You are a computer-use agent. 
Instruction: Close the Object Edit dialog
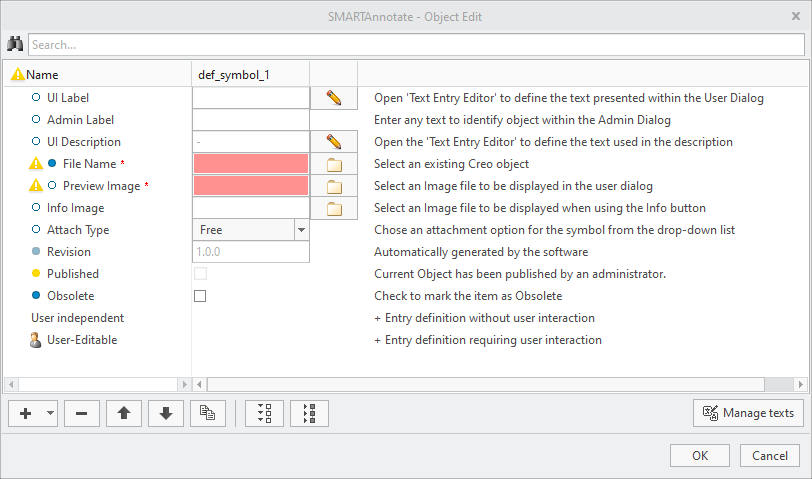pyautogui.click(x=796, y=16)
